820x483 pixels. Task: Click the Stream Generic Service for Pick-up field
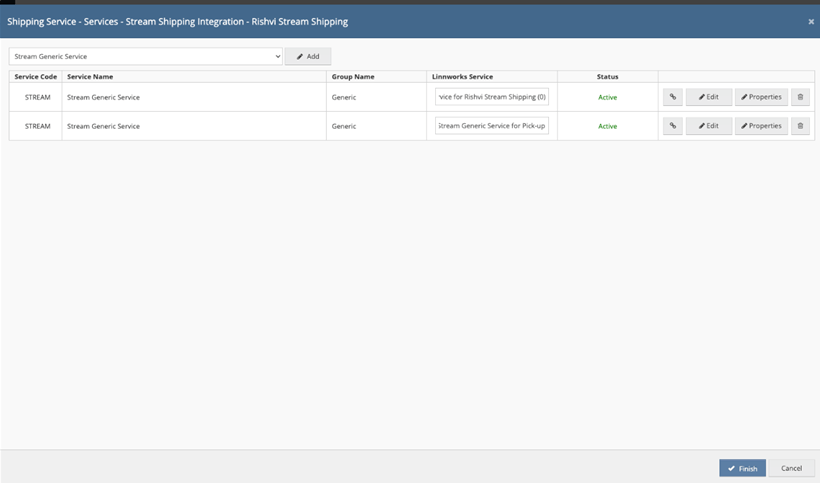(492, 126)
